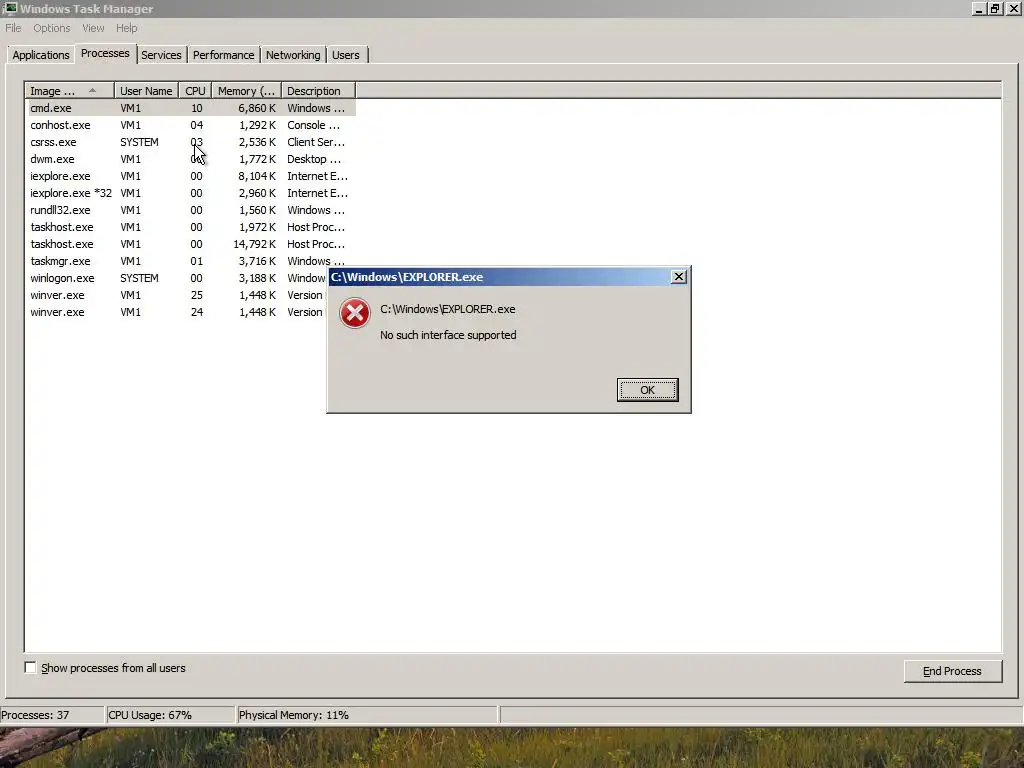1024x768 pixels.
Task: Enable Show processes from all users
Action: click(30, 667)
